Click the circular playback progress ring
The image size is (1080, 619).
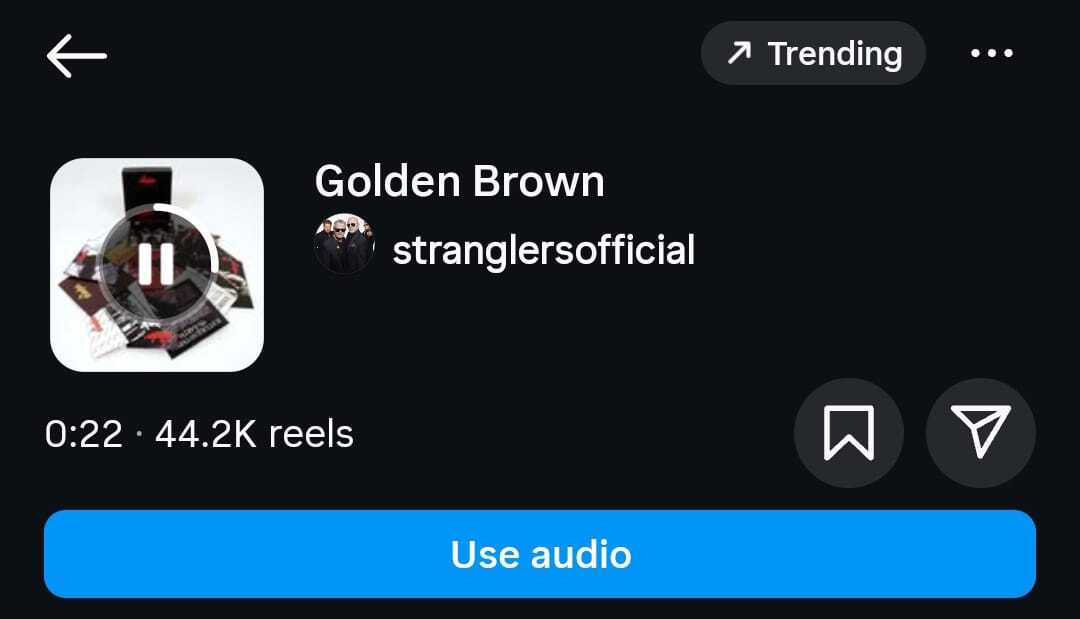point(157,264)
